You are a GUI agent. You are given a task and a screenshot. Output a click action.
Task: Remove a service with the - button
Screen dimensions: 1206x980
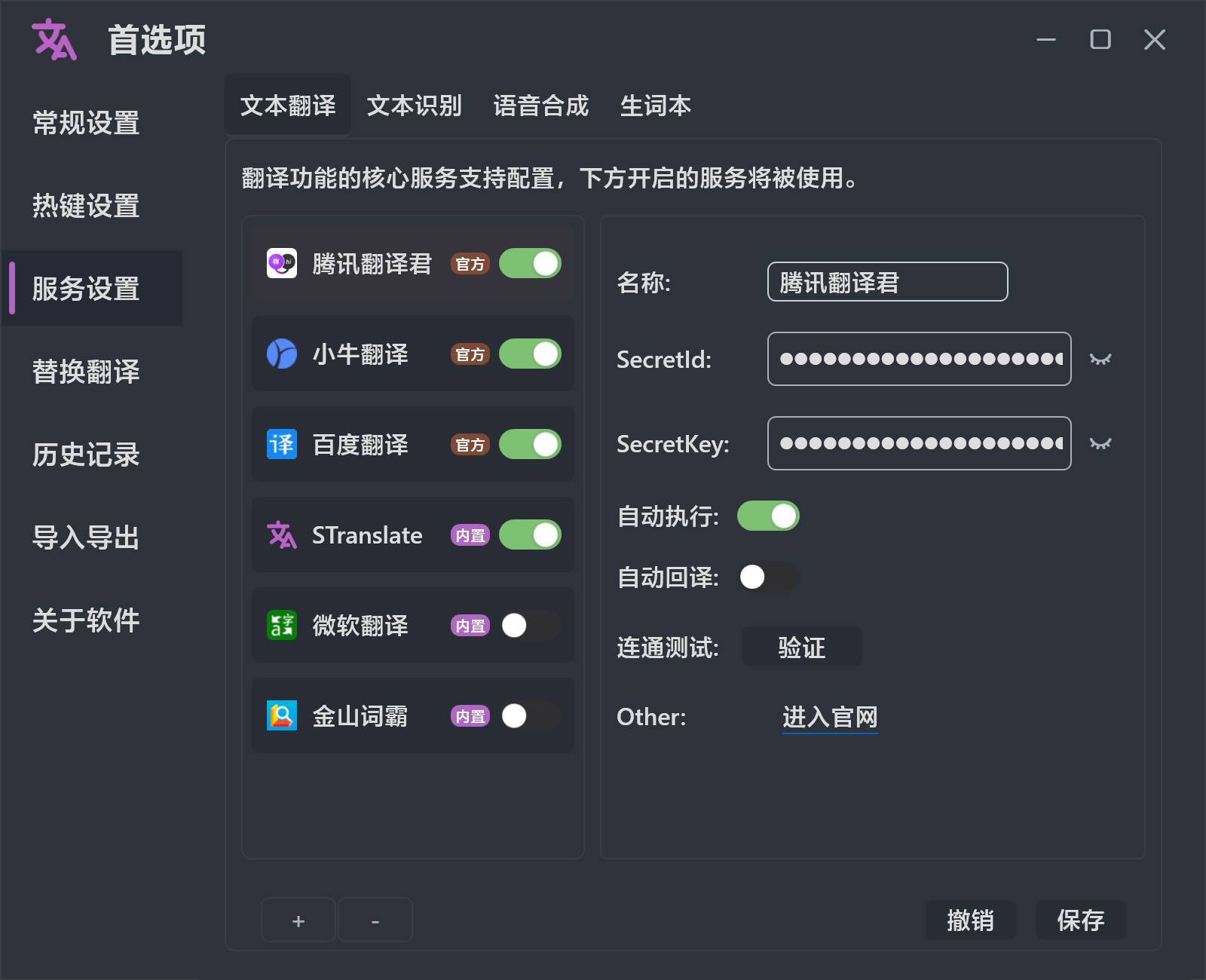(x=375, y=920)
